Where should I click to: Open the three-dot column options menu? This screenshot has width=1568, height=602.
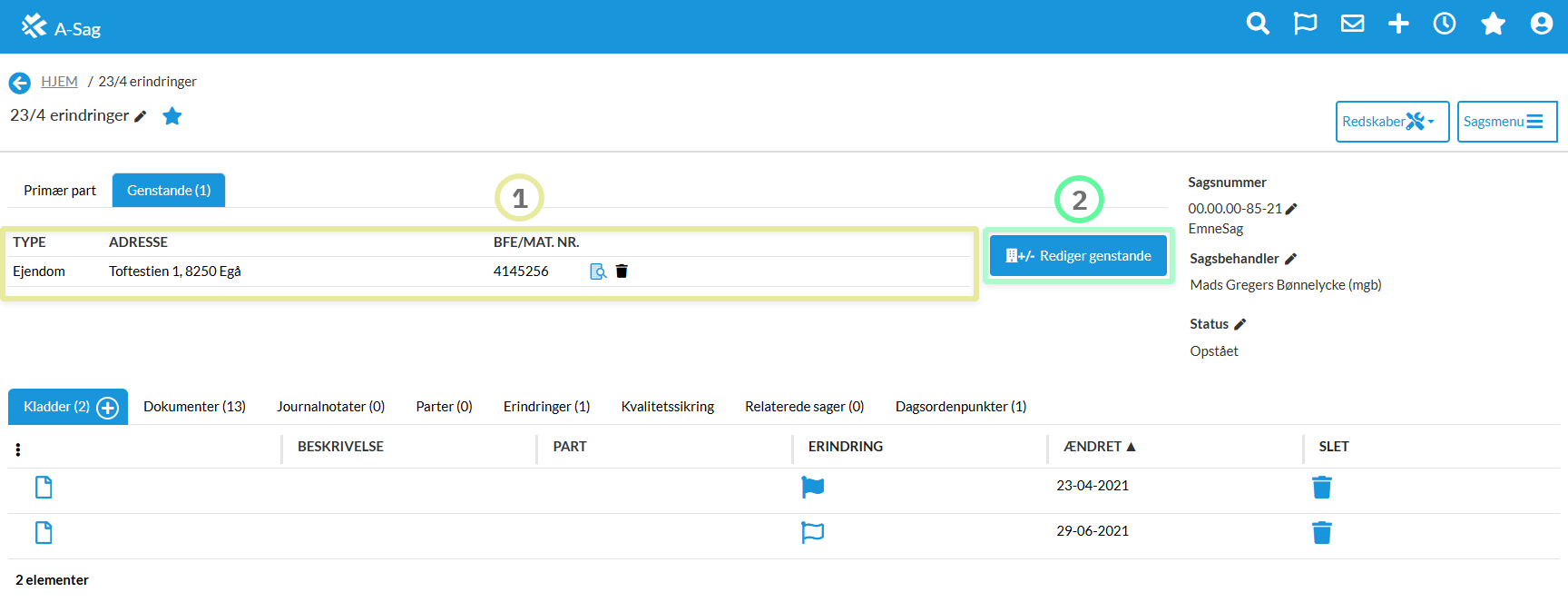(x=18, y=449)
